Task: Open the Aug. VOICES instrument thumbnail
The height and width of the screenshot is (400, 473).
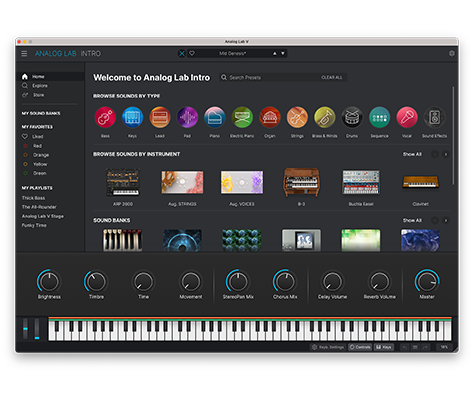Action: [x=242, y=182]
